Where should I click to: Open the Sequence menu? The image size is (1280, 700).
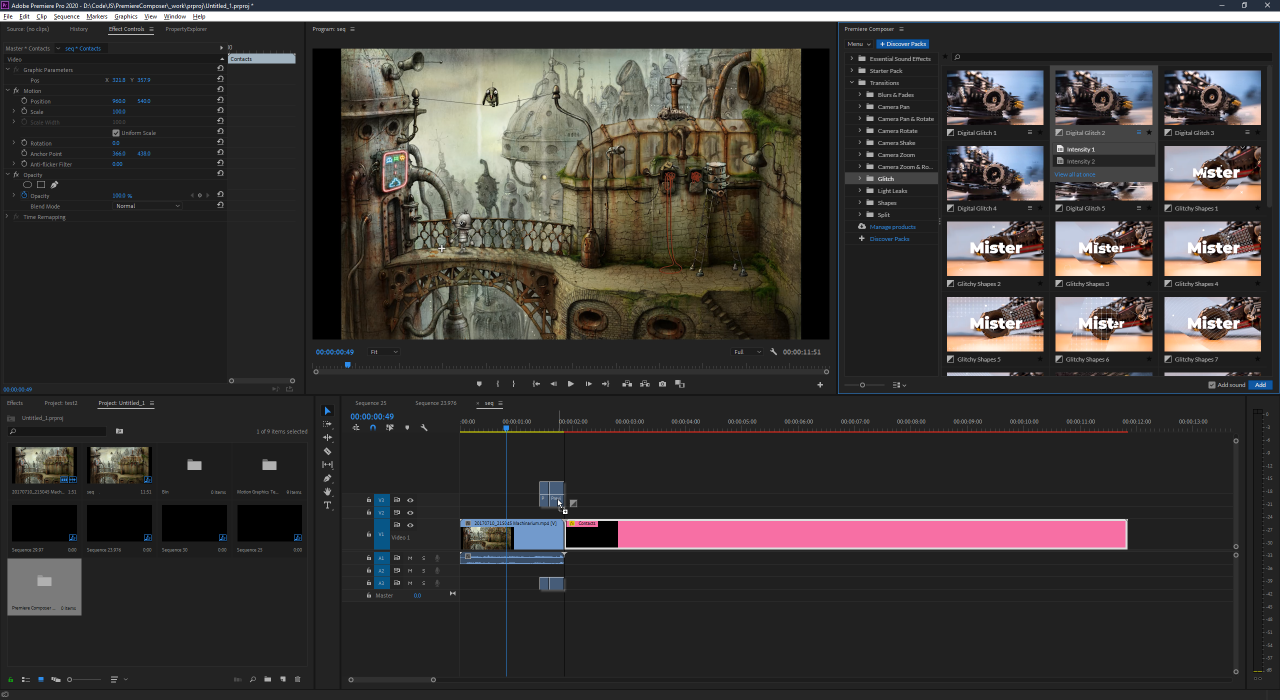click(x=67, y=17)
